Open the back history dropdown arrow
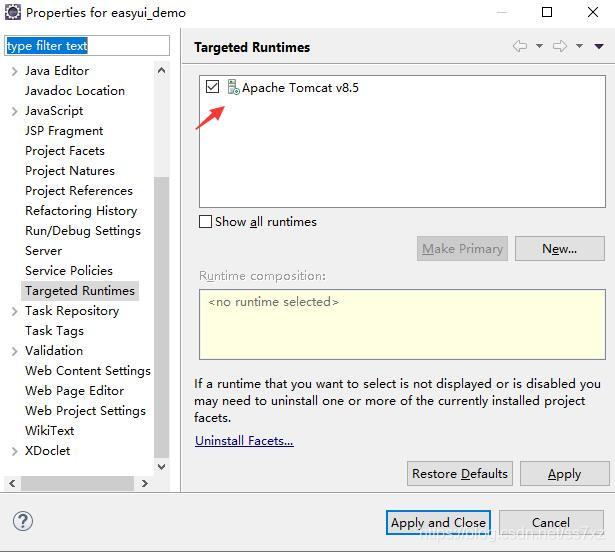The image size is (615, 552). tap(539, 46)
